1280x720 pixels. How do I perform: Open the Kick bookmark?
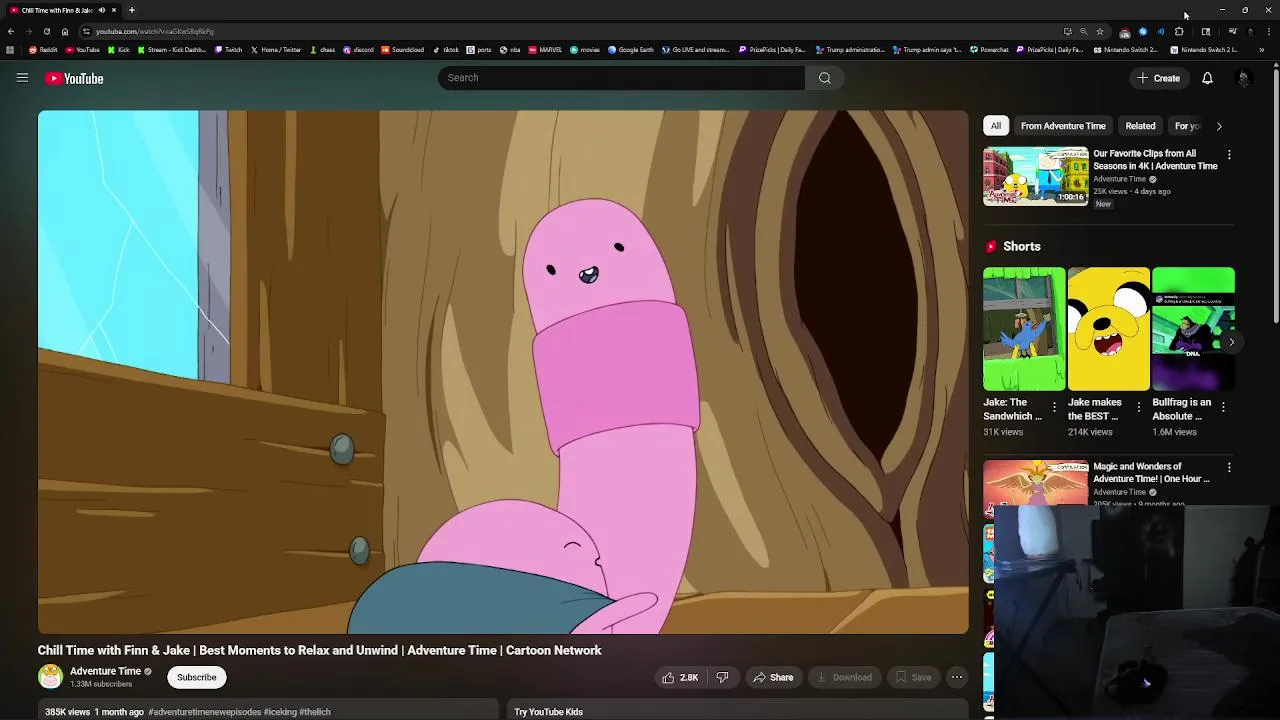119,49
